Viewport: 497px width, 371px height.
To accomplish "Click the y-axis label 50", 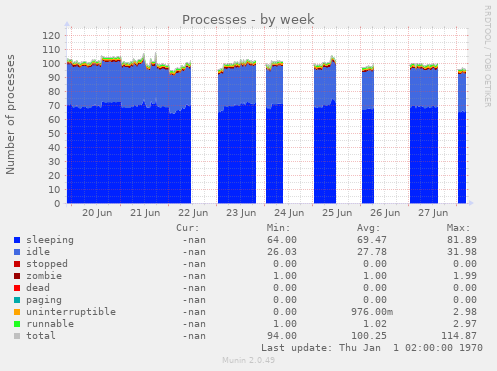I will coord(54,134).
